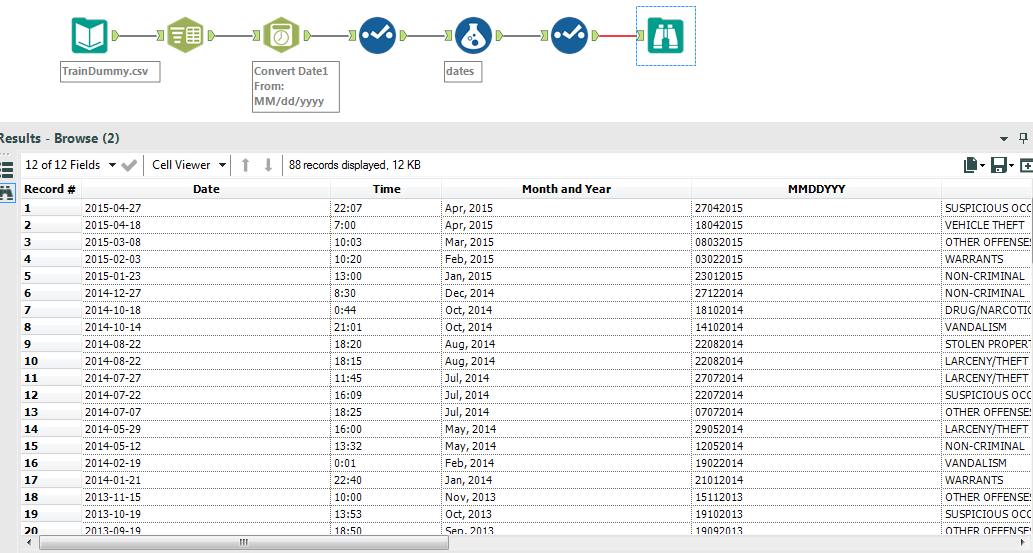
Task: Select the Jan, 2014 cell
Action: tap(567, 480)
